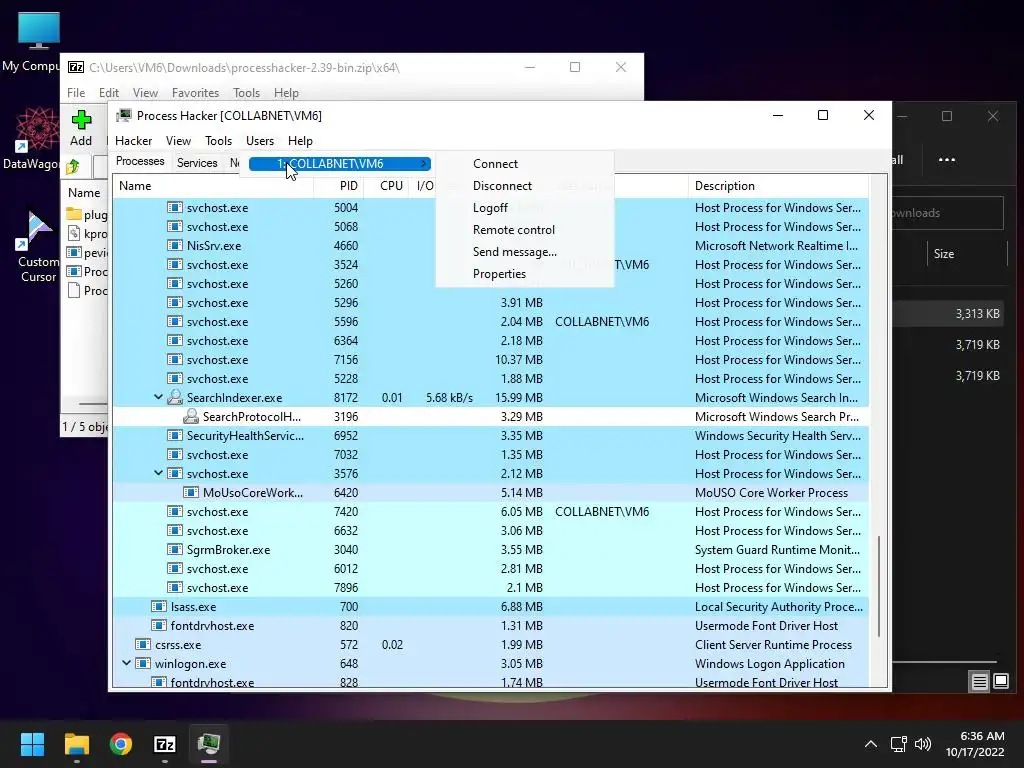The image size is (1024, 768).
Task: Switch Explorer to details view icon
Action: (979, 682)
